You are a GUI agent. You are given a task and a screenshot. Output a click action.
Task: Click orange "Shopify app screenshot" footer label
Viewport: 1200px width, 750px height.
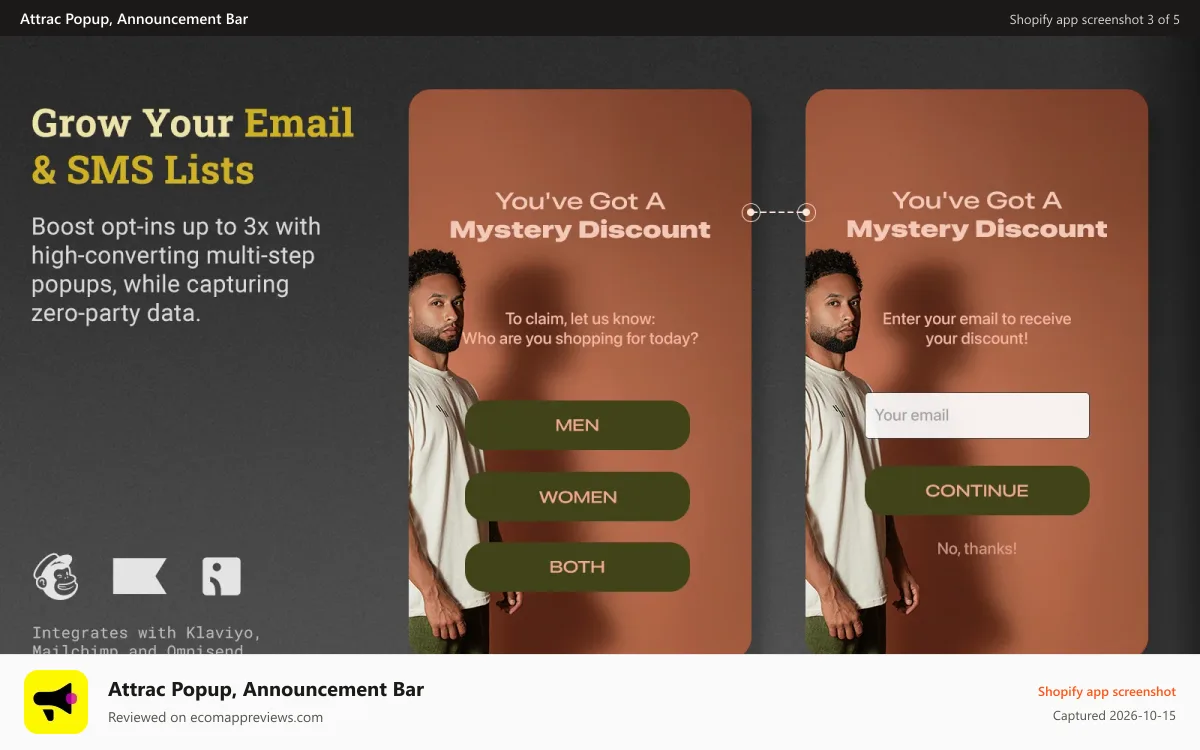(1107, 691)
